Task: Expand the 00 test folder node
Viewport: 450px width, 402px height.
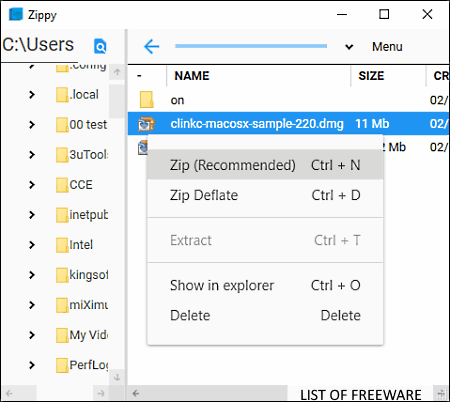Action: (32, 125)
